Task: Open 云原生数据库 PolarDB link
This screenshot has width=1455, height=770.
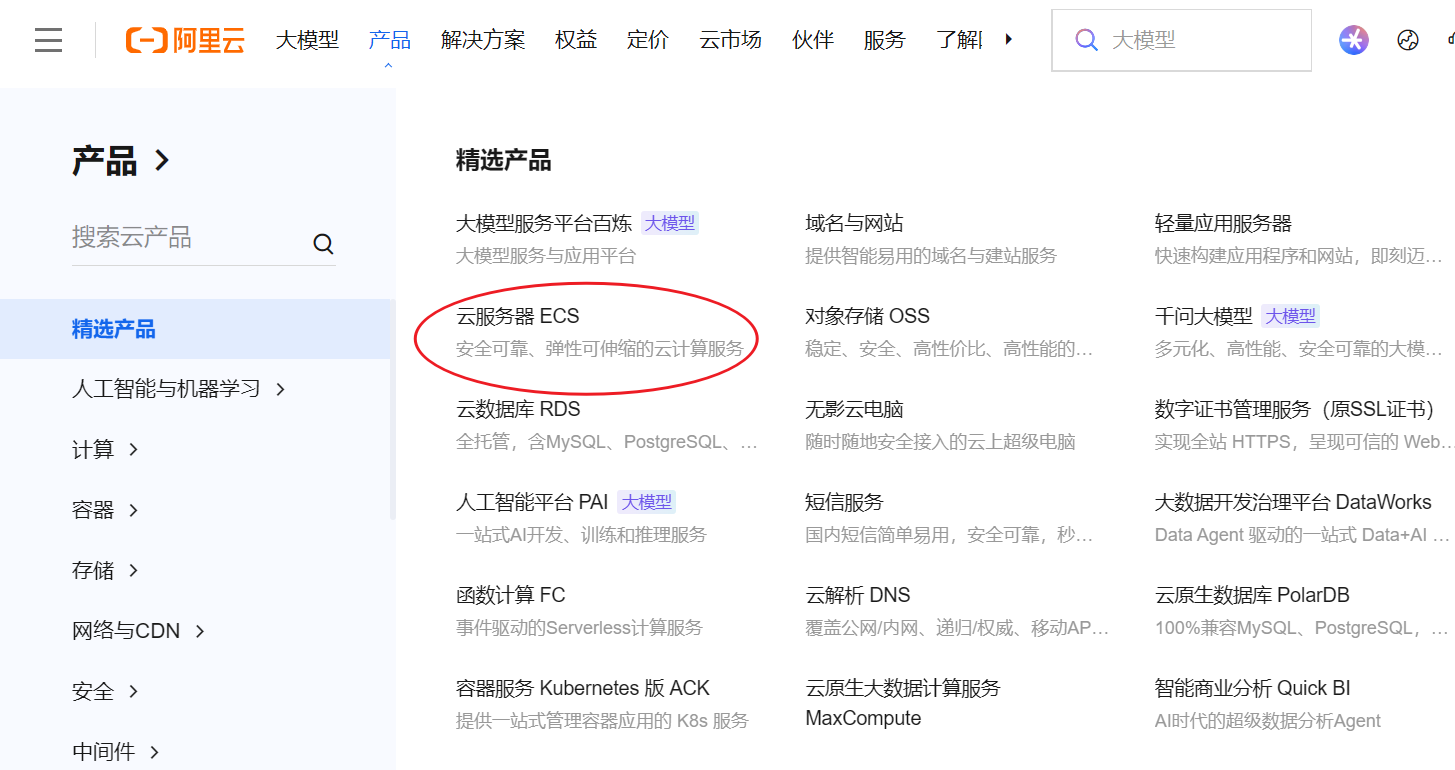Action: click(x=1252, y=595)
